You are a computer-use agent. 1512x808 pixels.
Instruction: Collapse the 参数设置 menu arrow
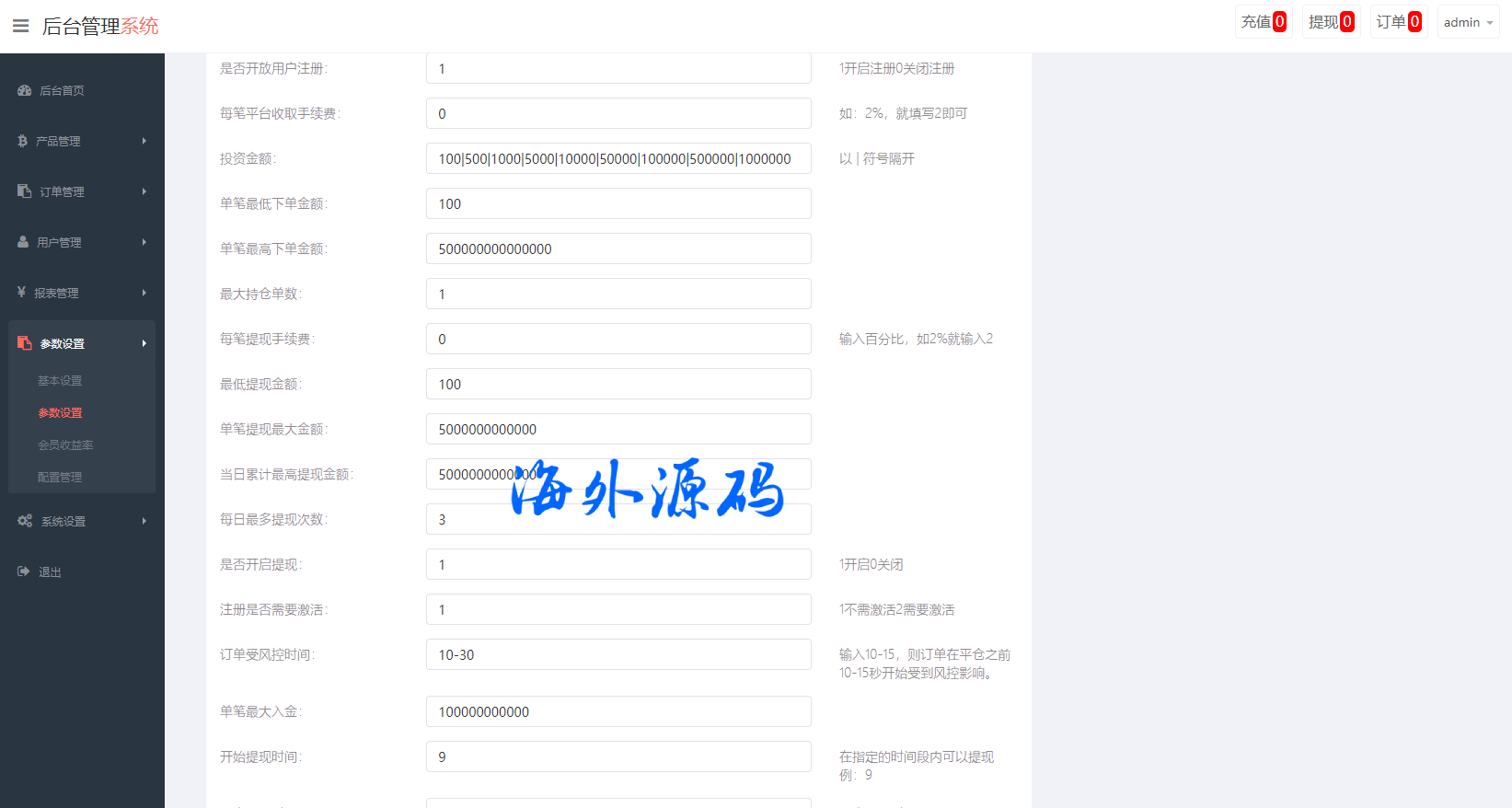144,343
